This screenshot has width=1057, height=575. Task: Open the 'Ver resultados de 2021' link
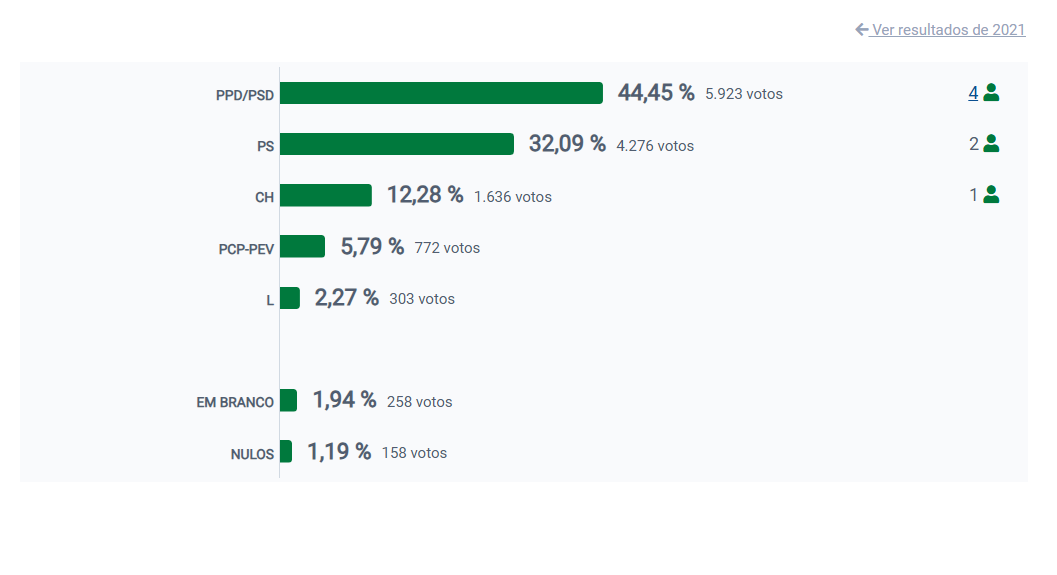click(x=948, y=30)
